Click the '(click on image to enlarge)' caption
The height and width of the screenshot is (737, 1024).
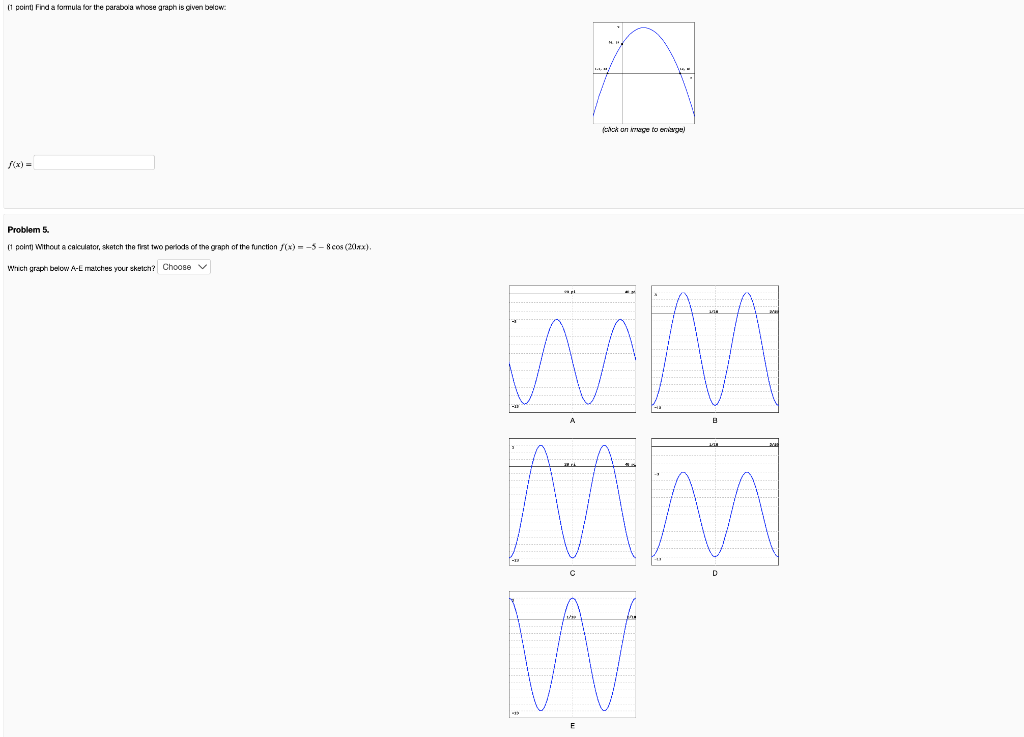click(643, 128)
